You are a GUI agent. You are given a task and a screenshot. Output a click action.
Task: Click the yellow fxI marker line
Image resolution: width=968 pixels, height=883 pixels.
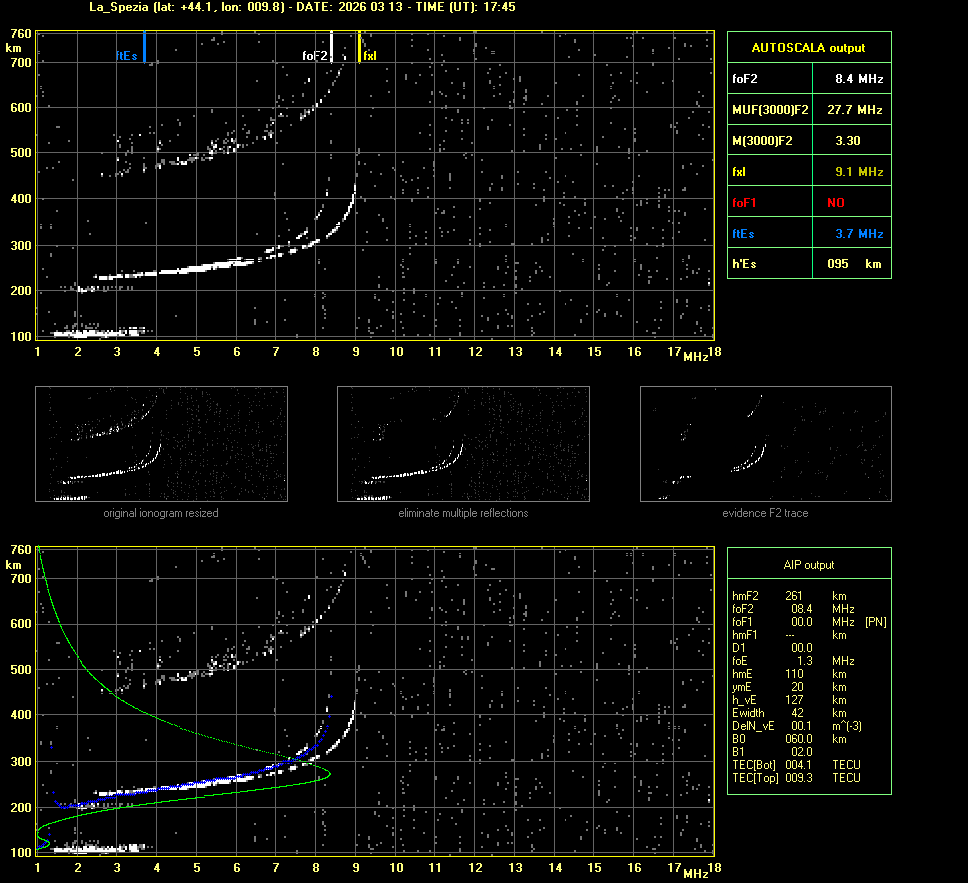coord(360,47)
